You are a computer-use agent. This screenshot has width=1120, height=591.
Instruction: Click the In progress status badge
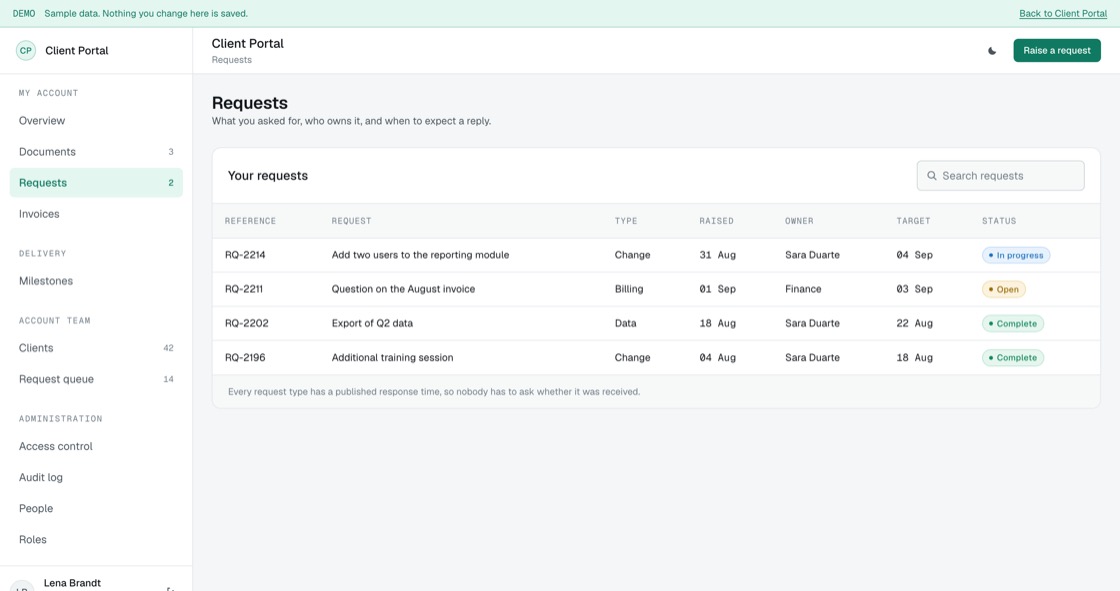coord(1016,255)
